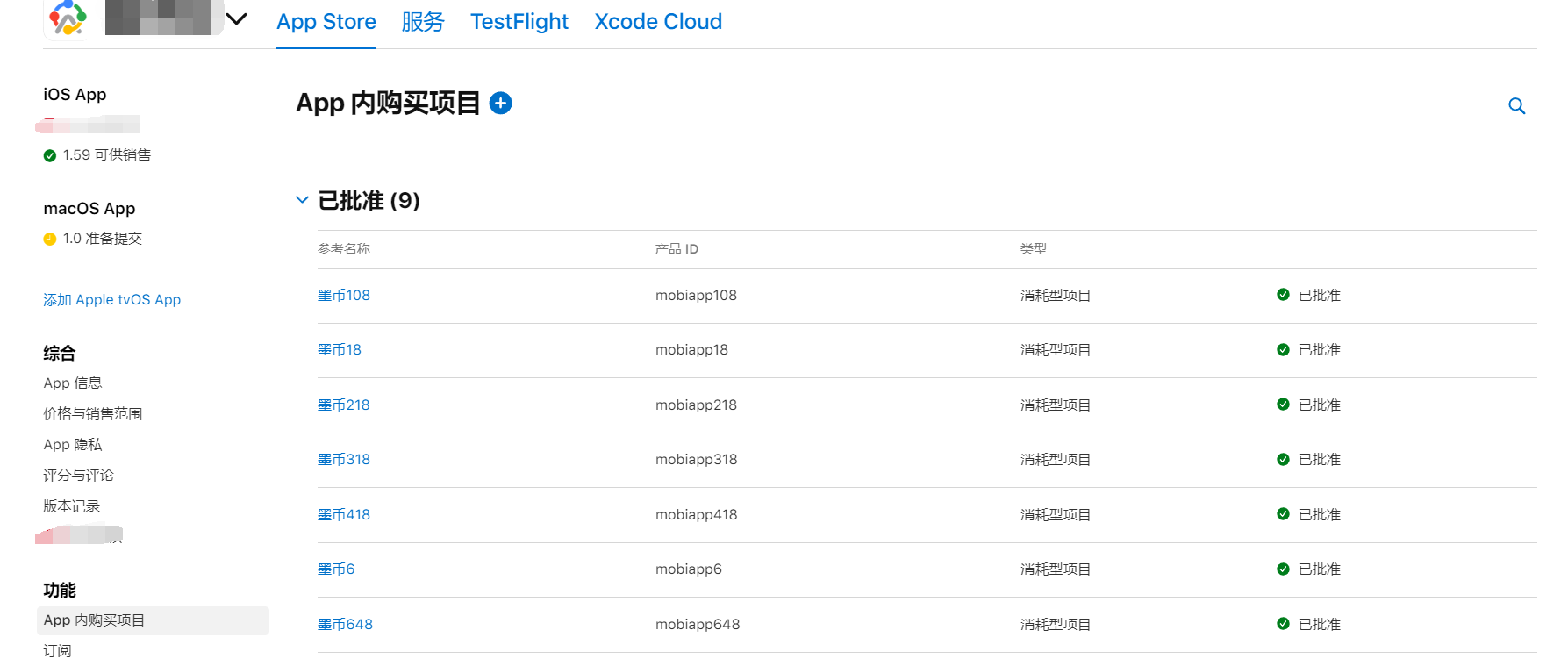This screenshot has width=1568, height=659.
Task: Collapse the 已批准 (9) section
Action: click(302, 200)
